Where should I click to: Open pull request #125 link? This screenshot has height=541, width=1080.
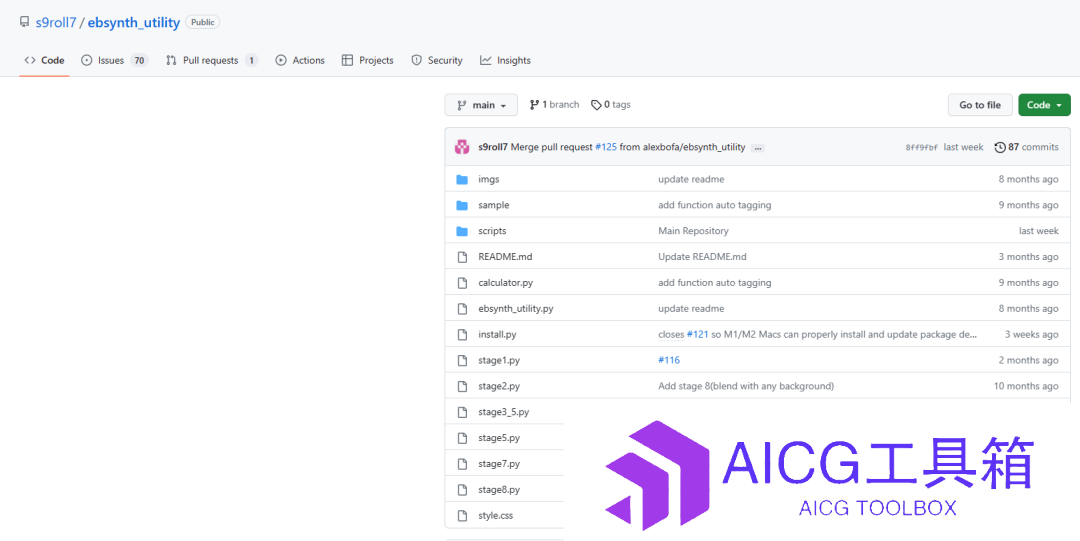(x=605, y=147)
